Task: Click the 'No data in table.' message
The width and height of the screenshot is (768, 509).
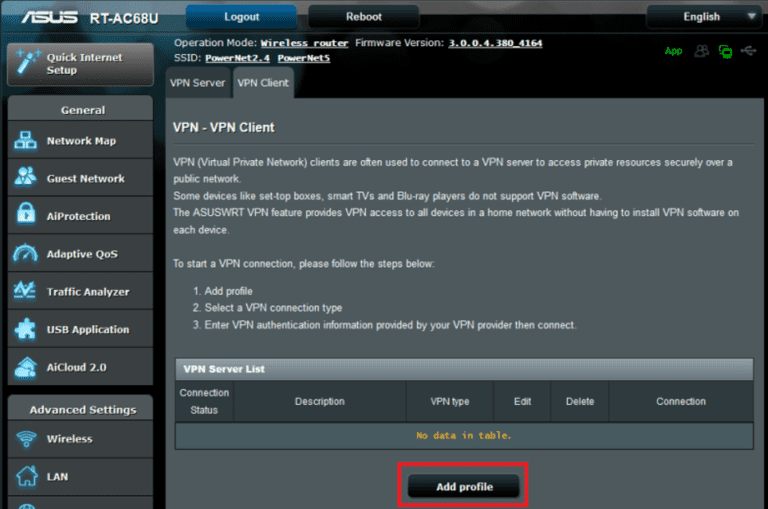Action: (463, 436)
